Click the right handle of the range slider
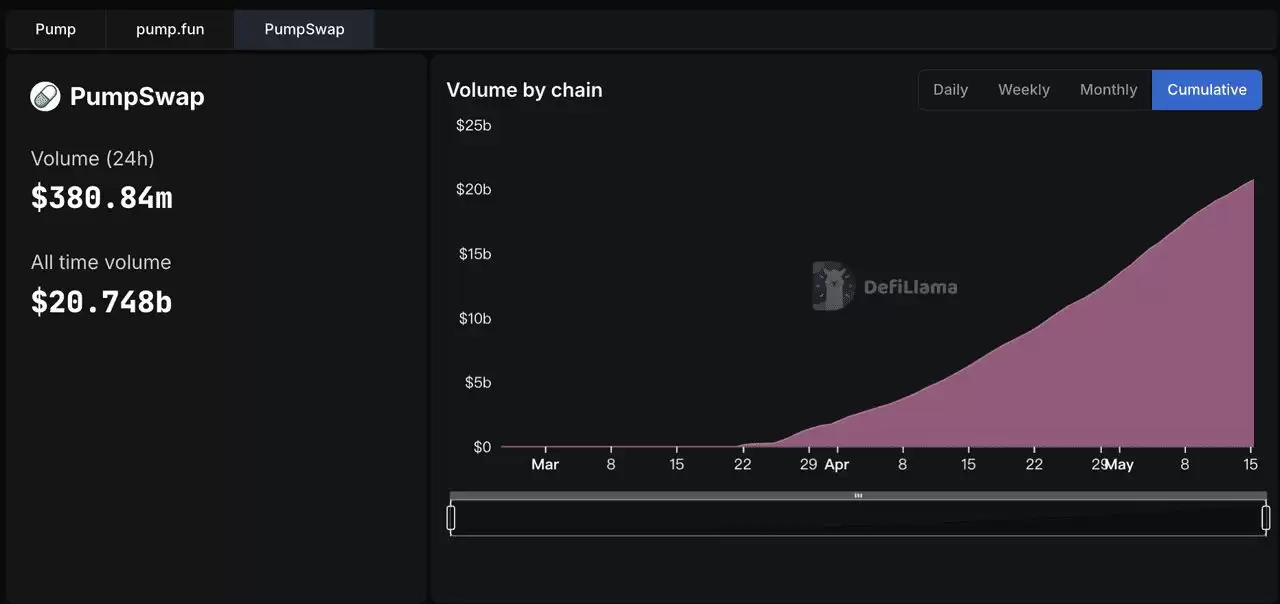Screen dimensions: 1280x604 pos(1266,516)
